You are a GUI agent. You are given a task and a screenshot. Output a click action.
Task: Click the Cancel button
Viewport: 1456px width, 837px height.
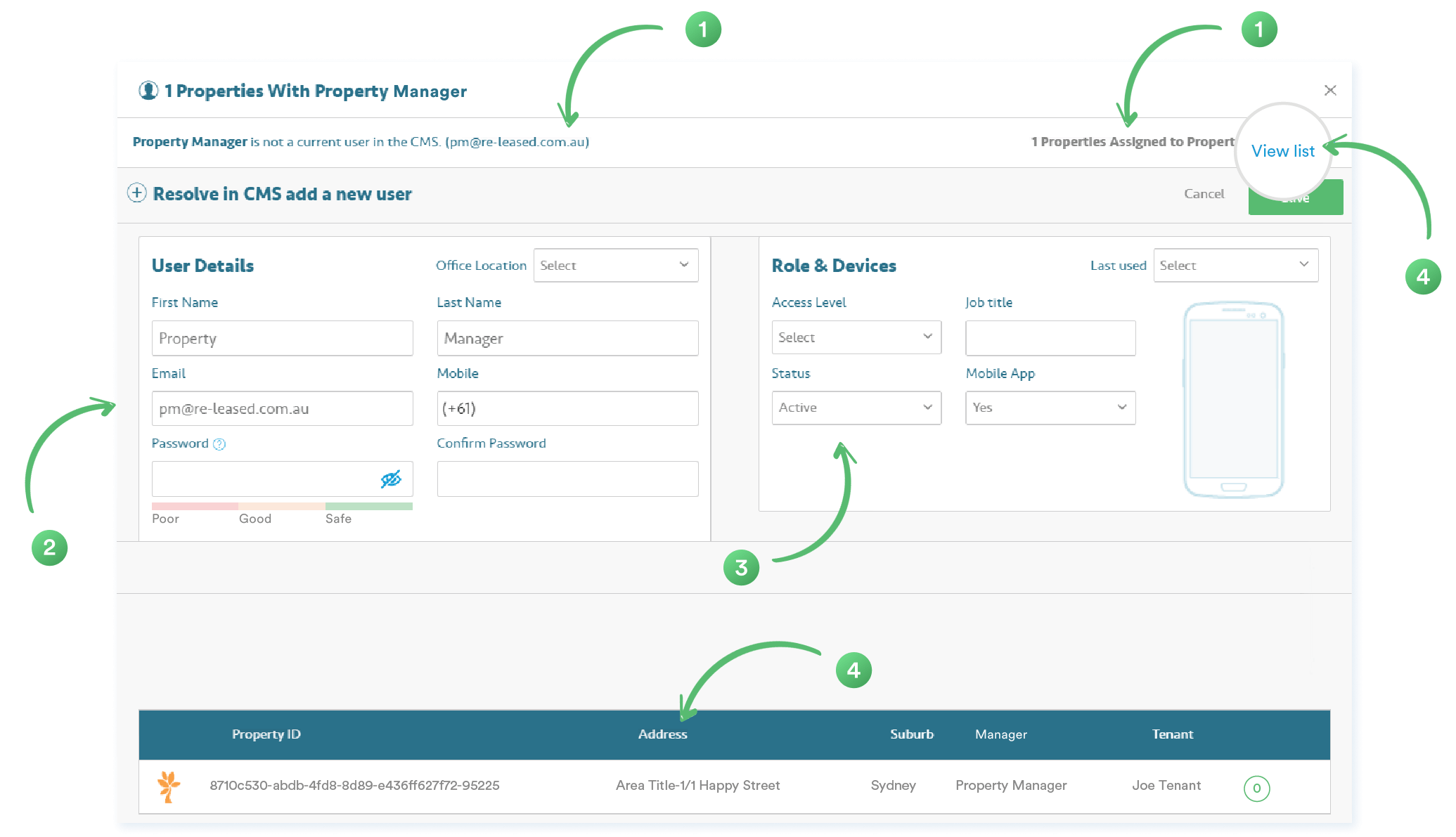1204,194
